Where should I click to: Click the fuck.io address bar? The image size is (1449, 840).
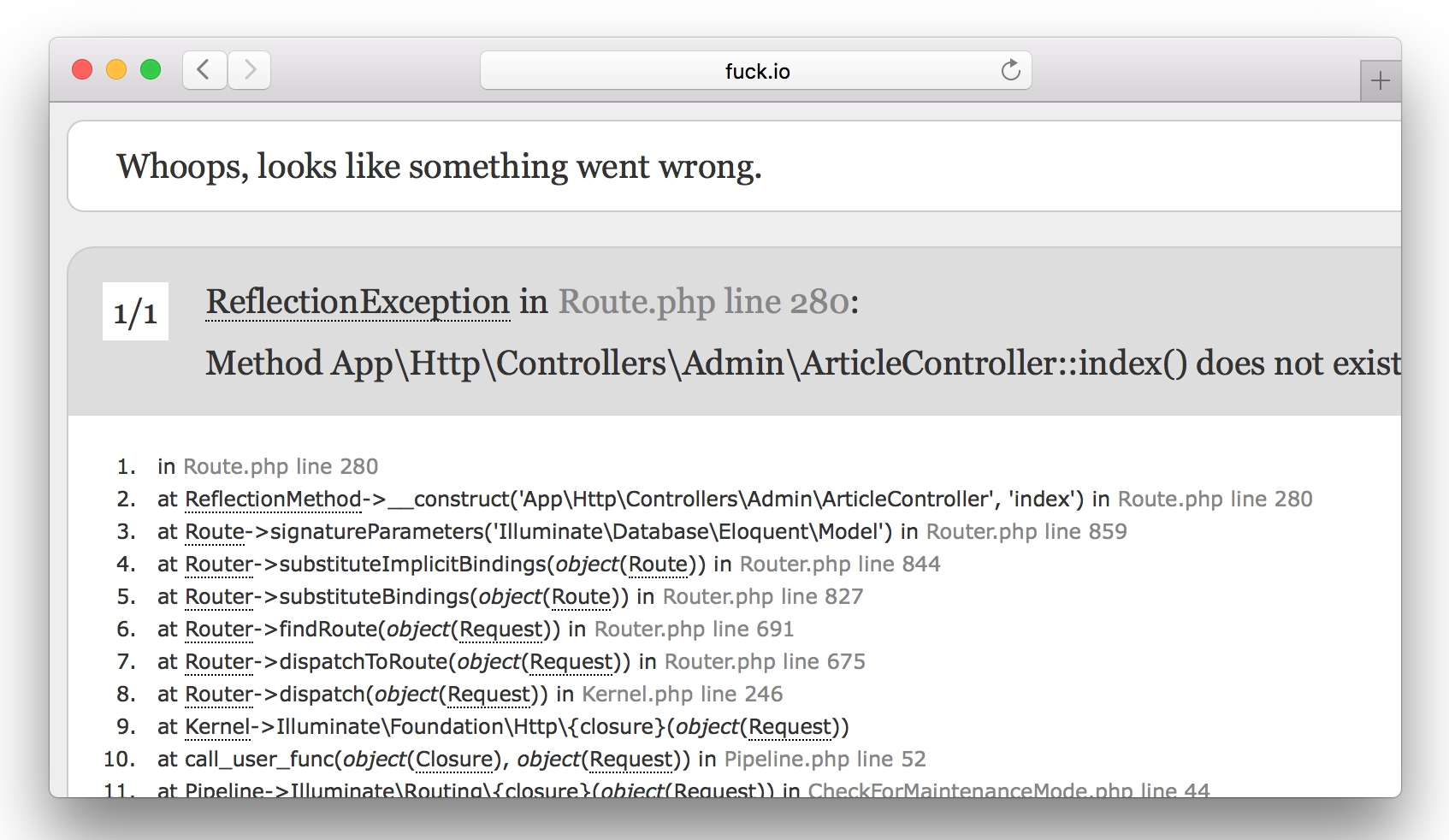coord(756,70)
